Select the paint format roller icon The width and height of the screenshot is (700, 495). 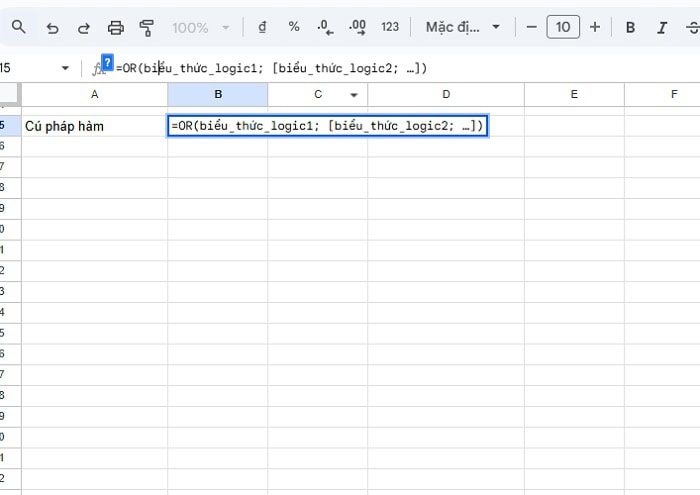click(x=147, y=27)
